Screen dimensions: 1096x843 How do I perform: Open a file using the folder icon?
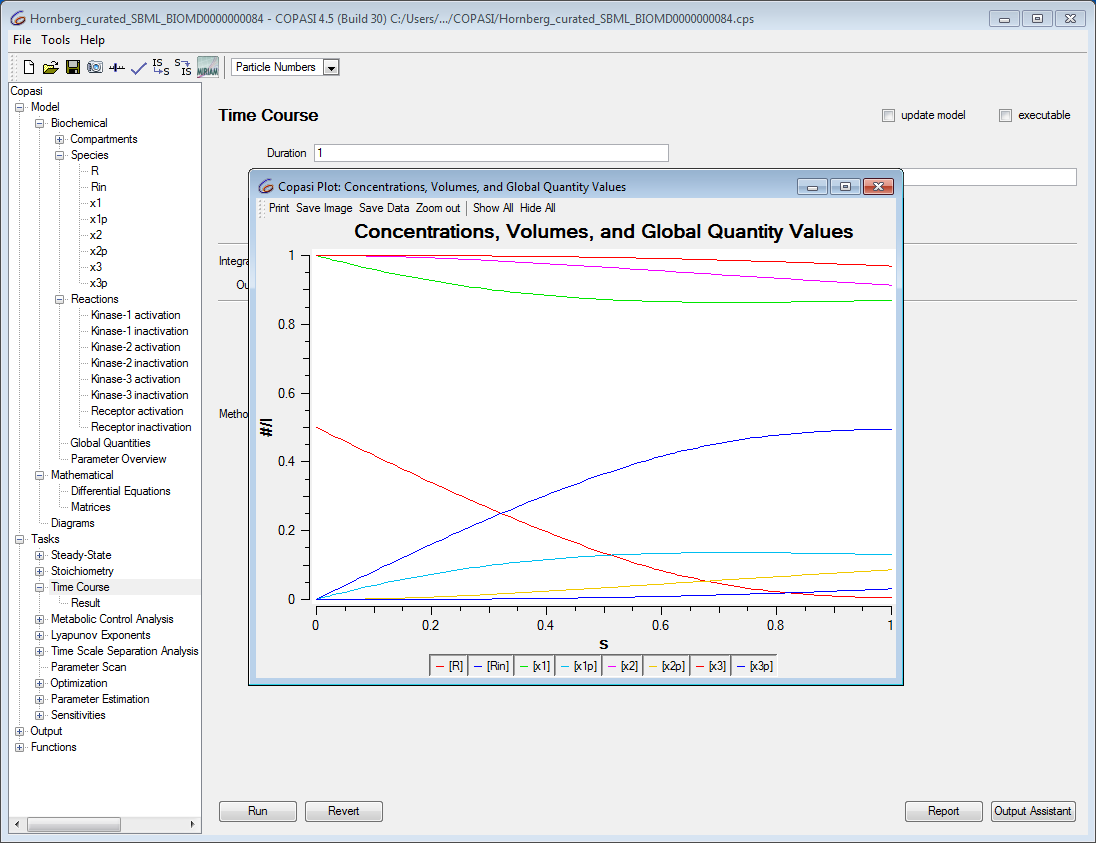[50, 67]
